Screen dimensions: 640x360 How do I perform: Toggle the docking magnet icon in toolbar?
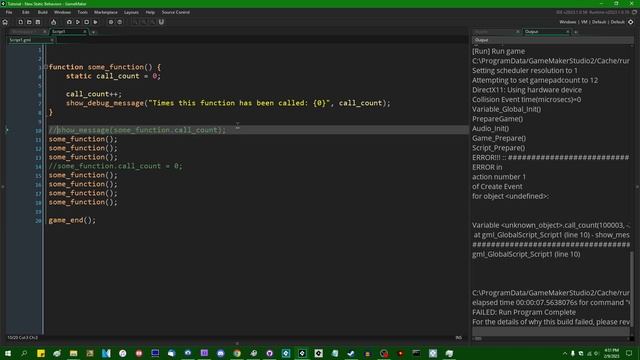(161, 22)
